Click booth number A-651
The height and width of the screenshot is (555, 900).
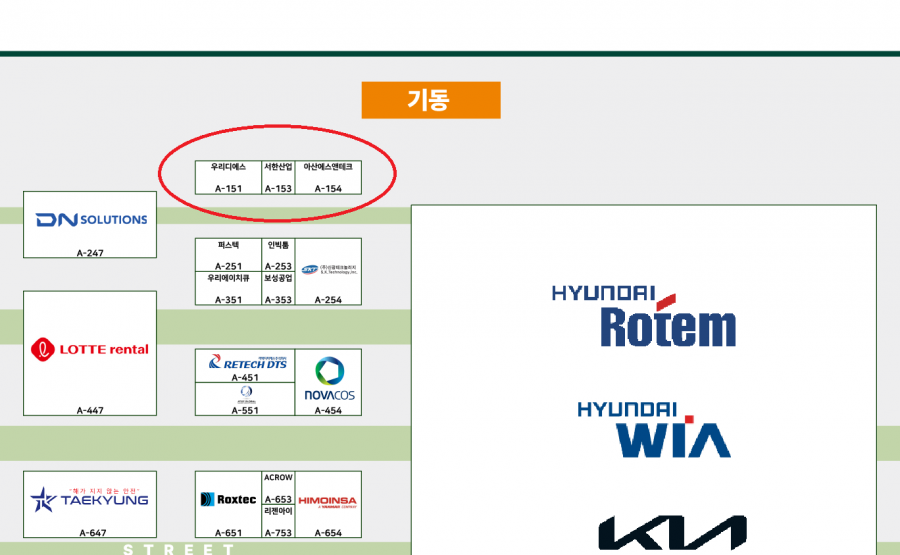(x=228, y=533)
